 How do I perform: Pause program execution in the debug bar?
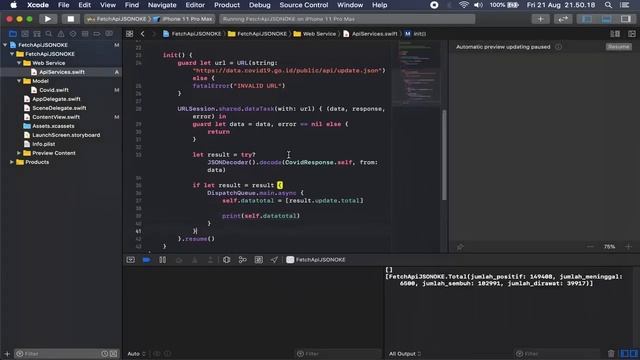[x=162, y=260]
